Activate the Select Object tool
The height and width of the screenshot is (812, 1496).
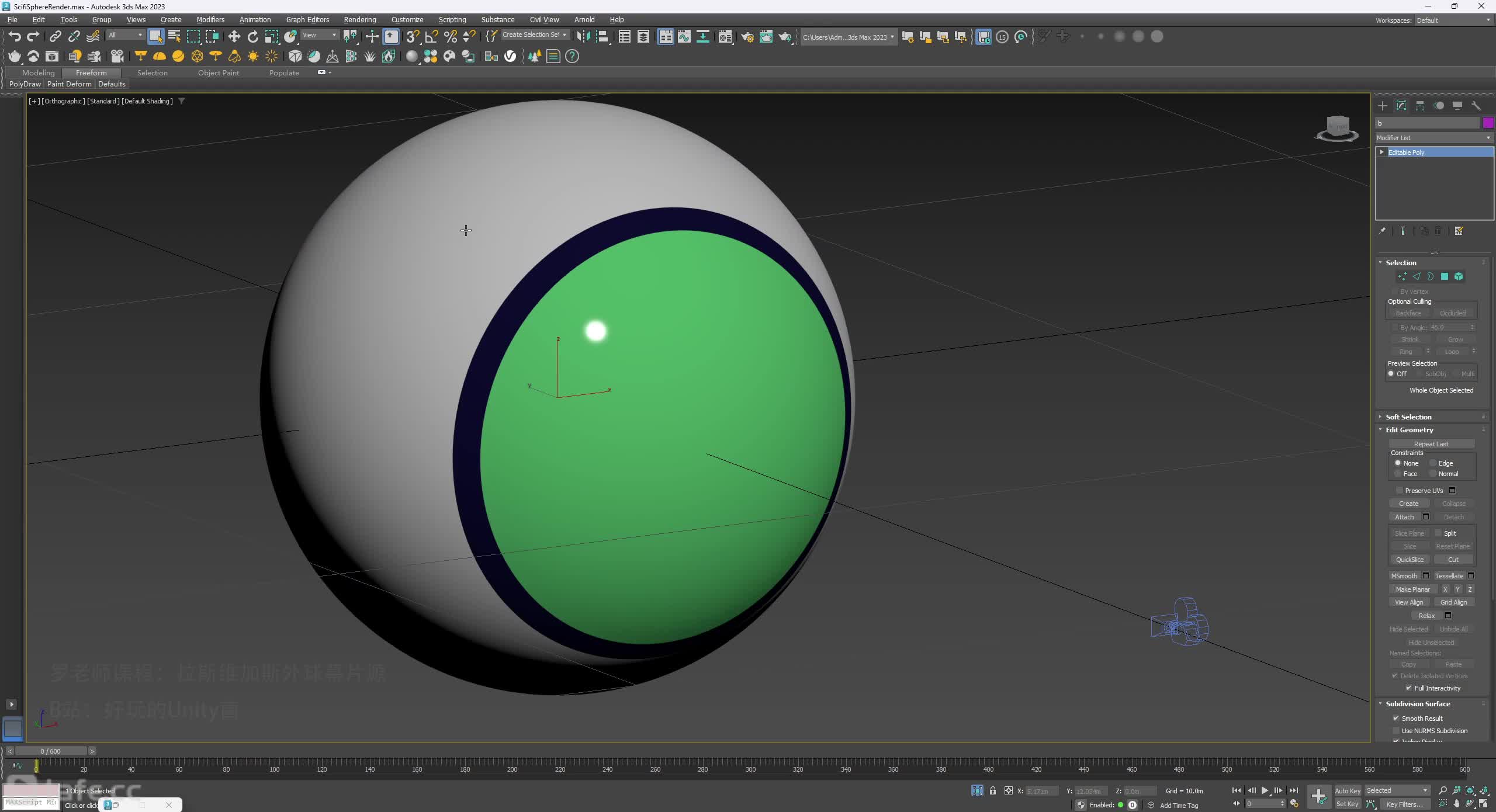(x=155, y=37)
